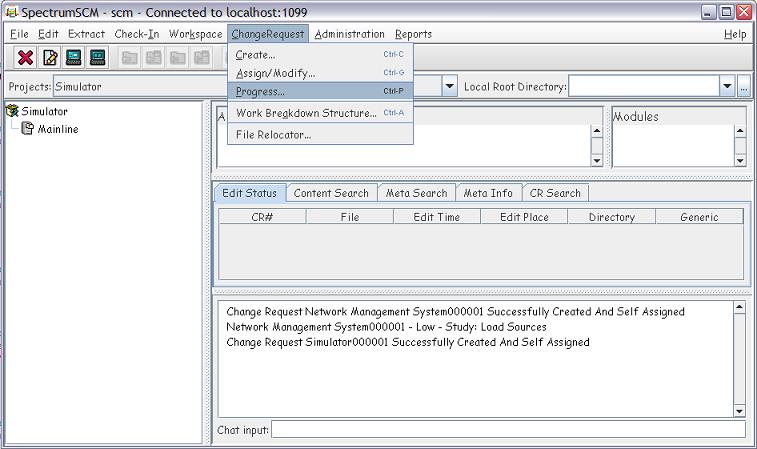The width and height of the screenshot is (757, 449).
Task: Click the Simulator project tree icon
Action: click(12, 111)
